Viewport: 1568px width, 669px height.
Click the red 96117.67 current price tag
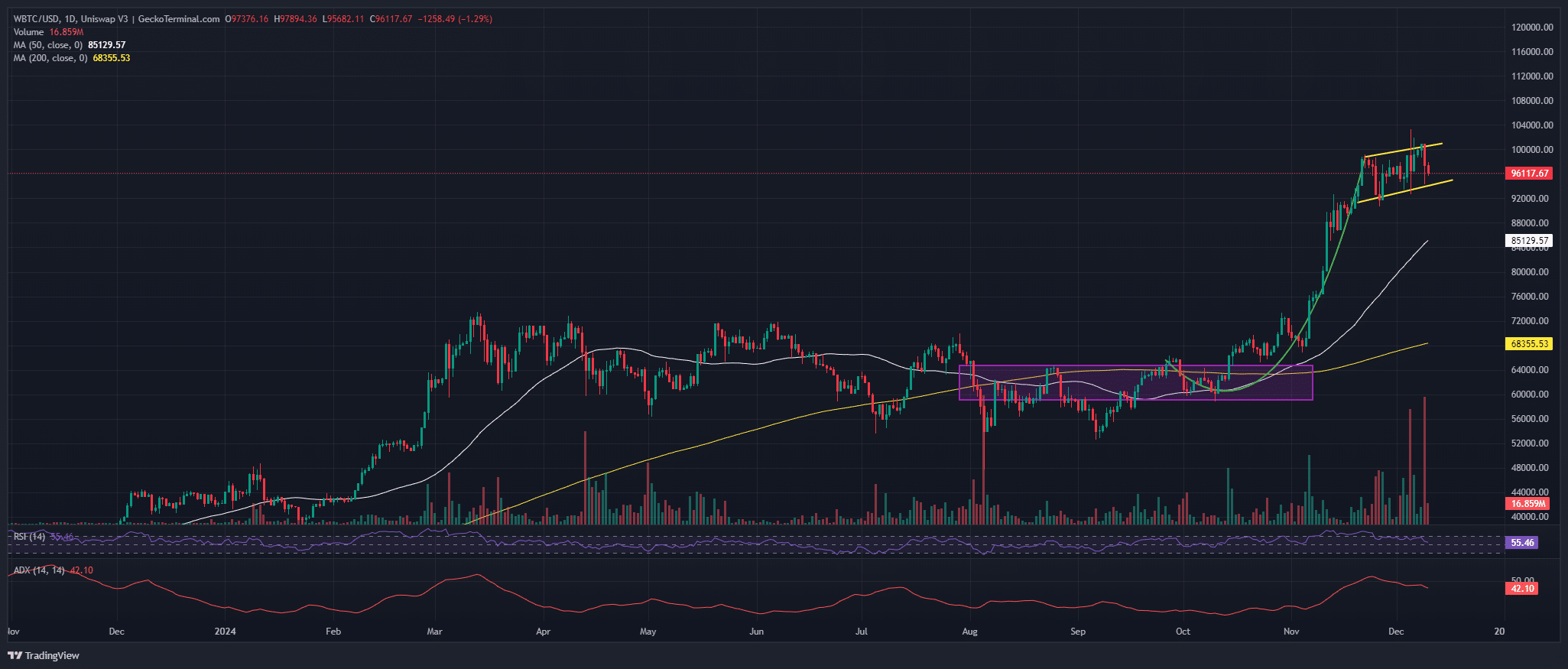pyautogui.click(x=1530, y=174)
